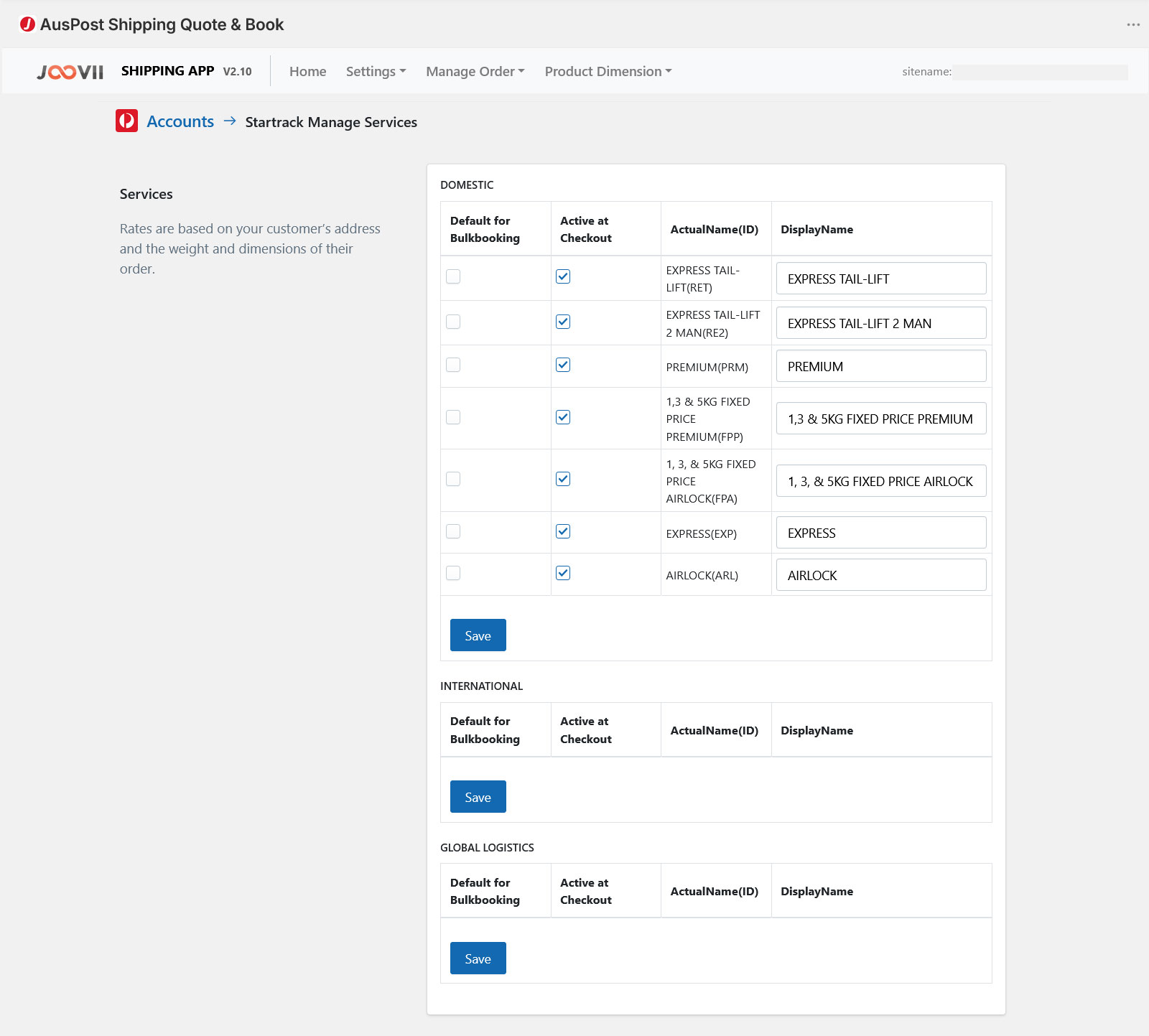1149x1036 pixels.
Task: Enable bulkbooking default for EXPRESS TAIL-LIFT(RET)
Action: [x=453, y=276]
